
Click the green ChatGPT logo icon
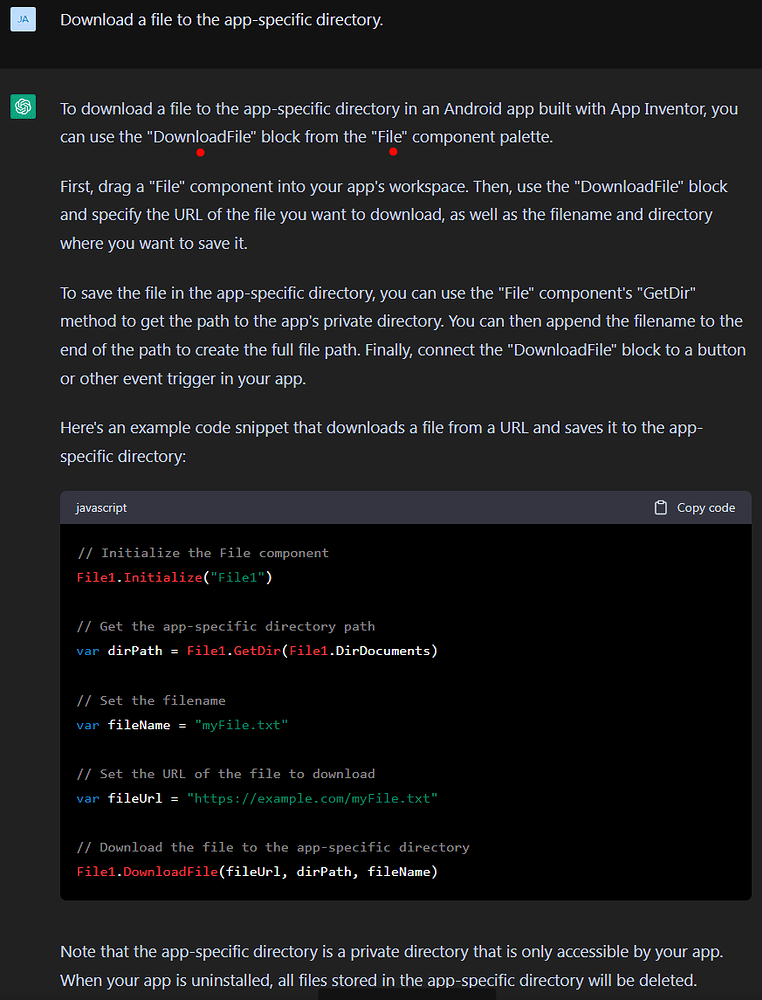tap(23, 106)
